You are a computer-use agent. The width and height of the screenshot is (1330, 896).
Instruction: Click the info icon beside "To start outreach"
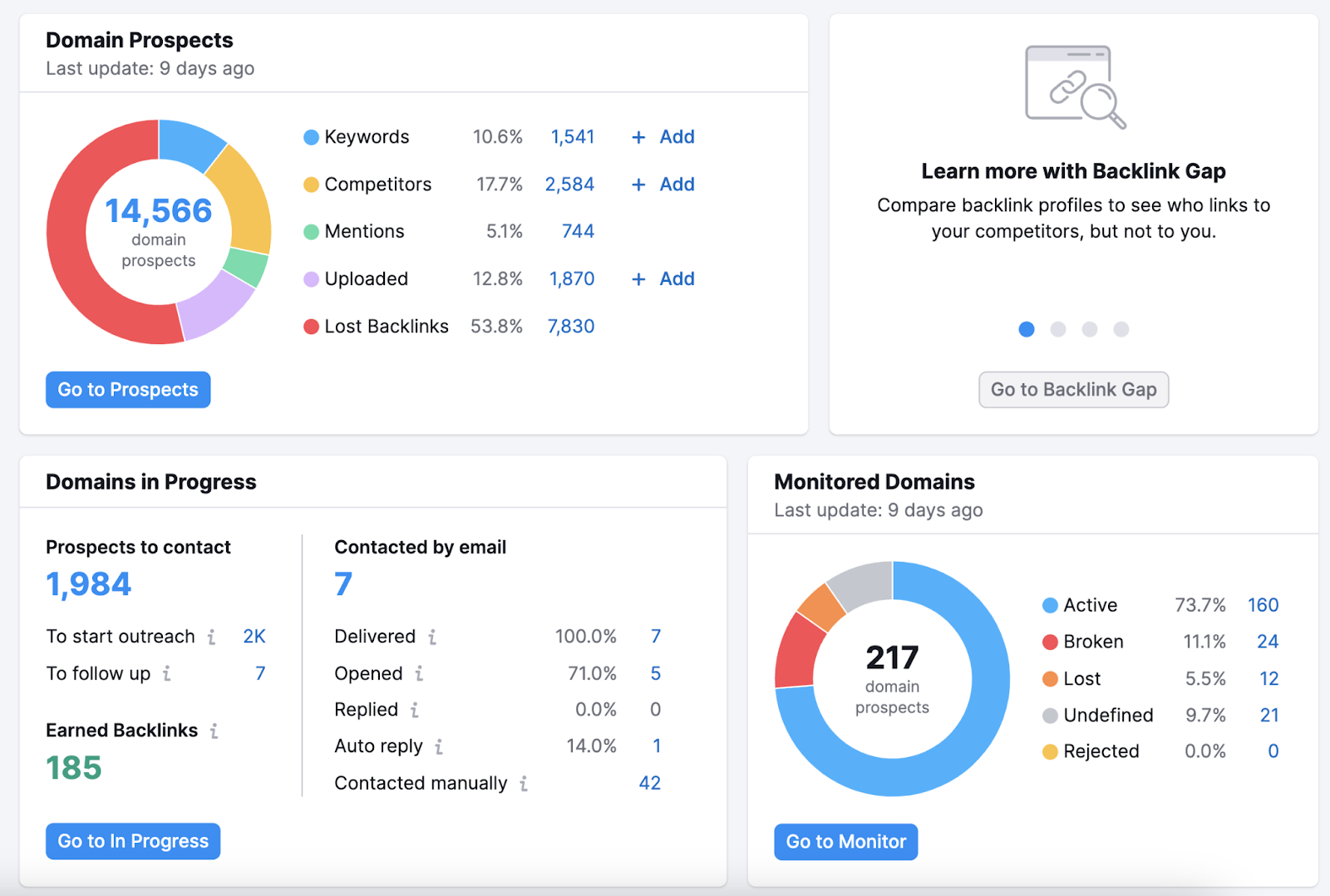pos(212,637)
